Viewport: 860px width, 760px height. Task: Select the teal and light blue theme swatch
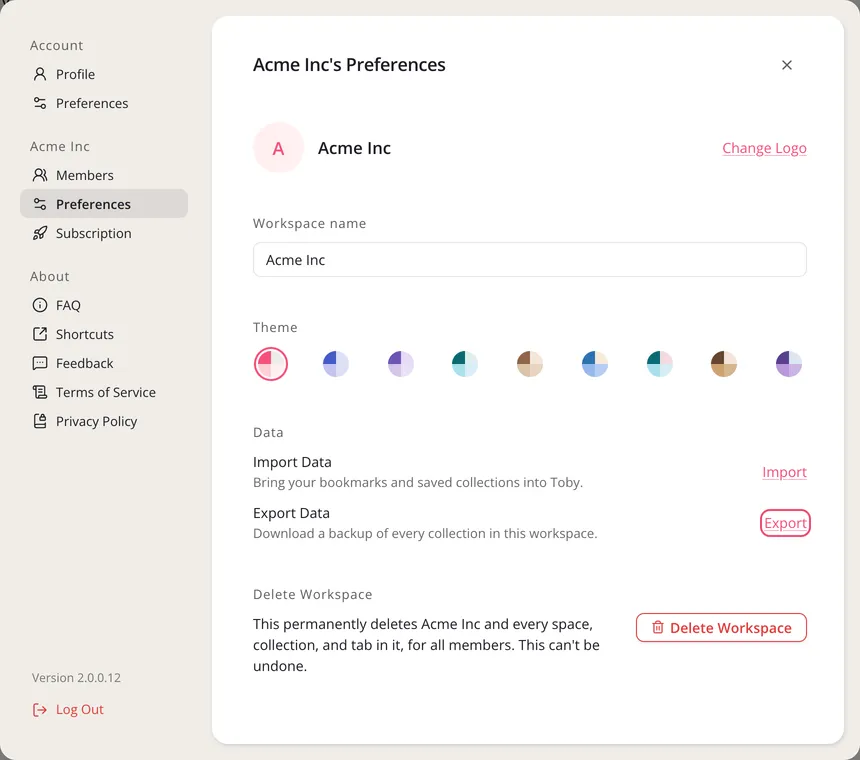[465, 364]
